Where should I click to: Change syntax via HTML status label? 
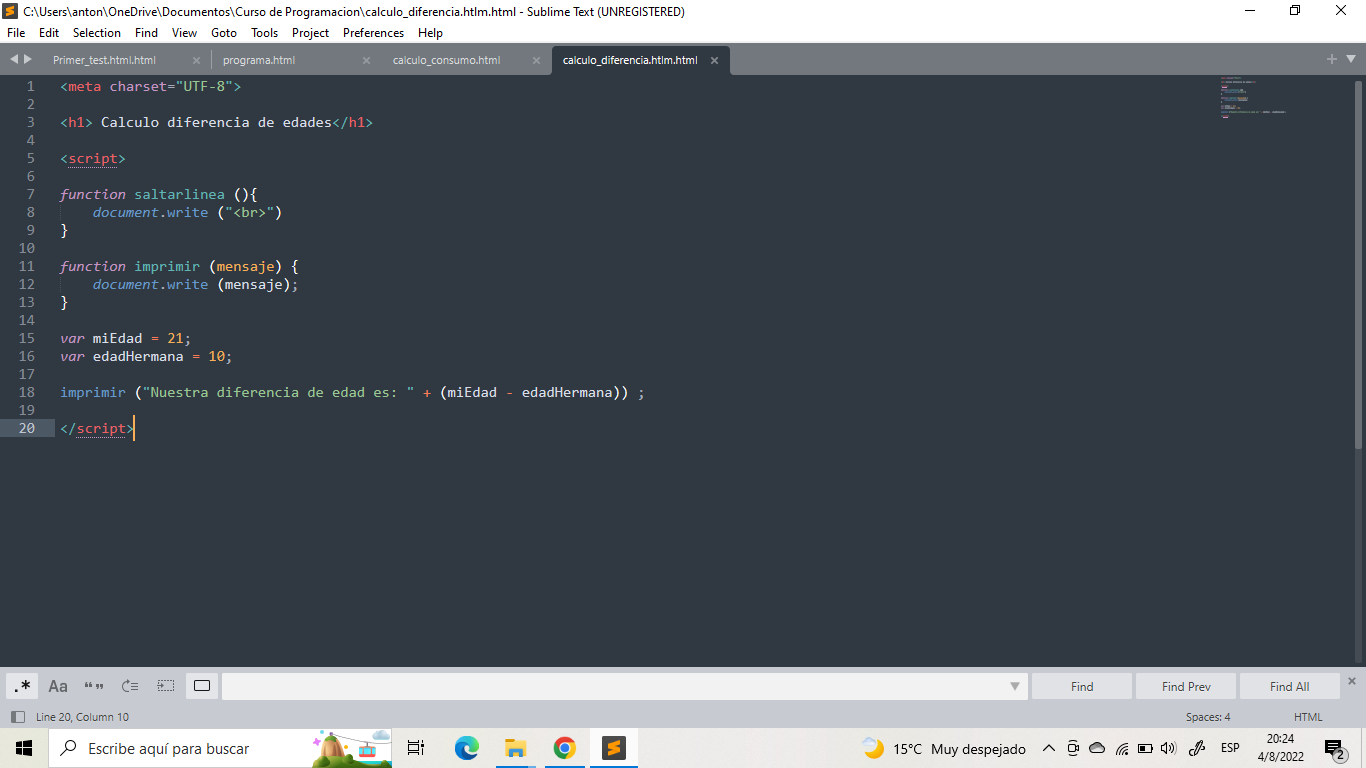click(1308, 717)
